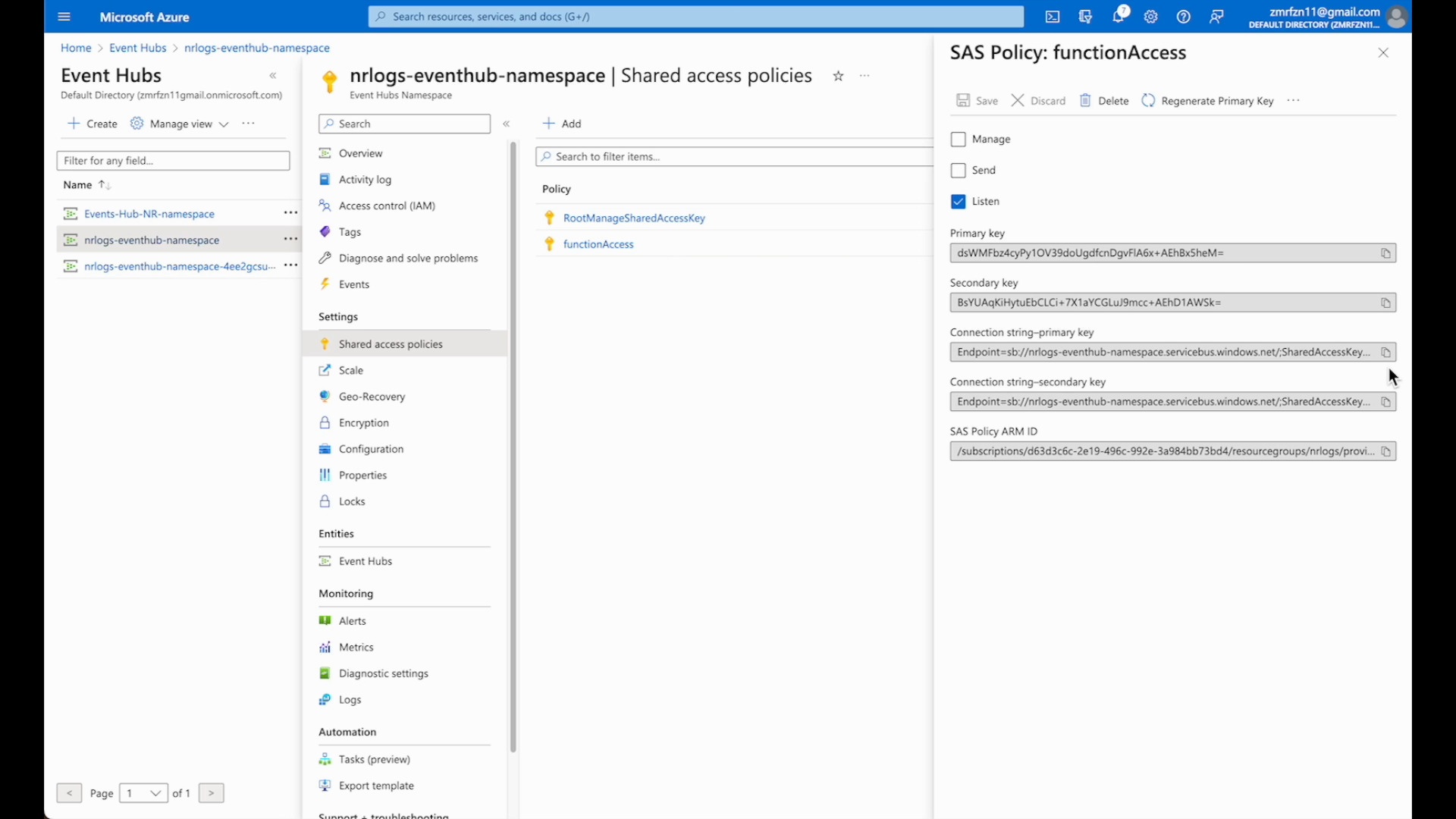Open the page number dropdown

(143, 793)
